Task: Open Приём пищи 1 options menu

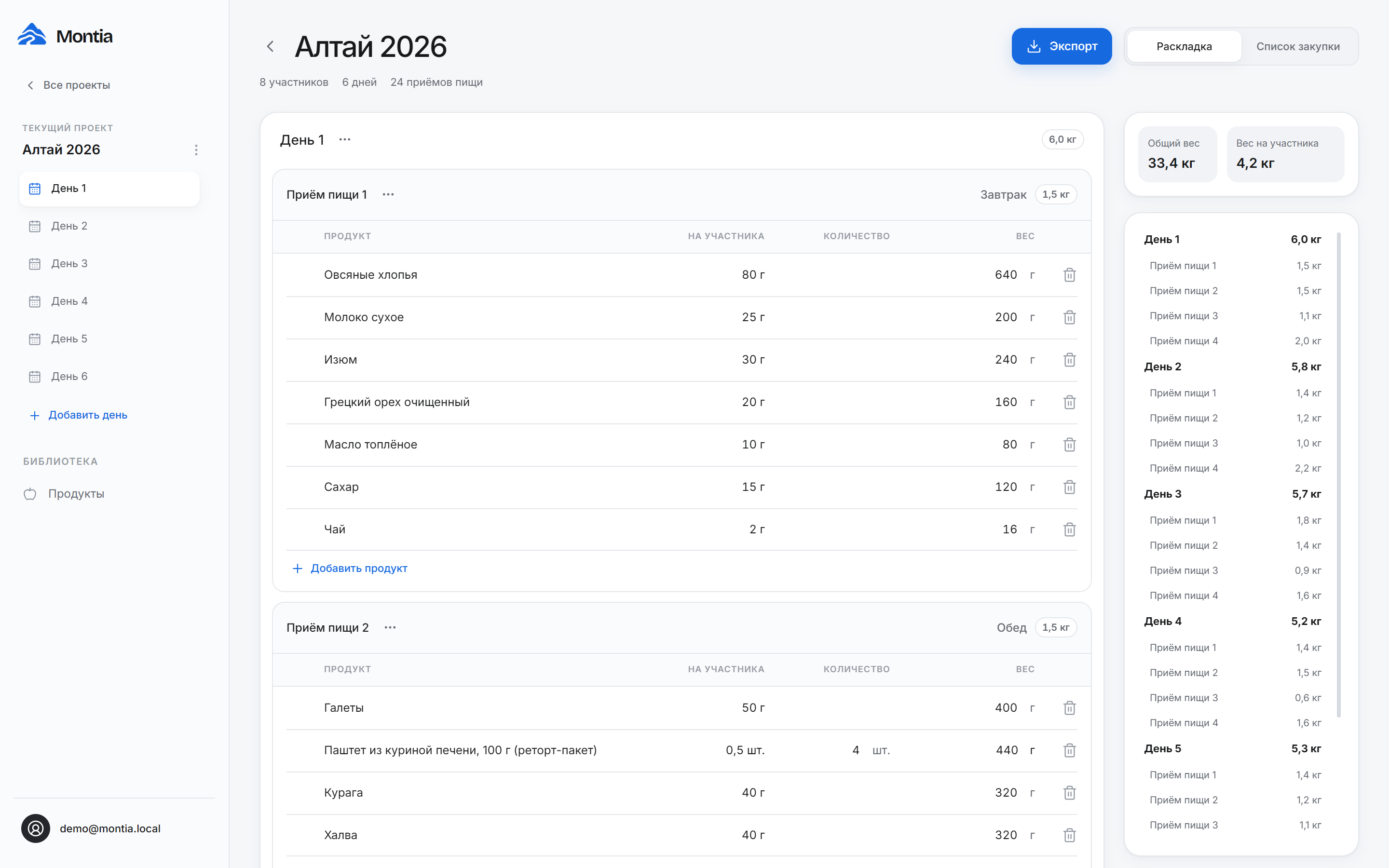Action: pyautogui.click(x=388, y=195)
